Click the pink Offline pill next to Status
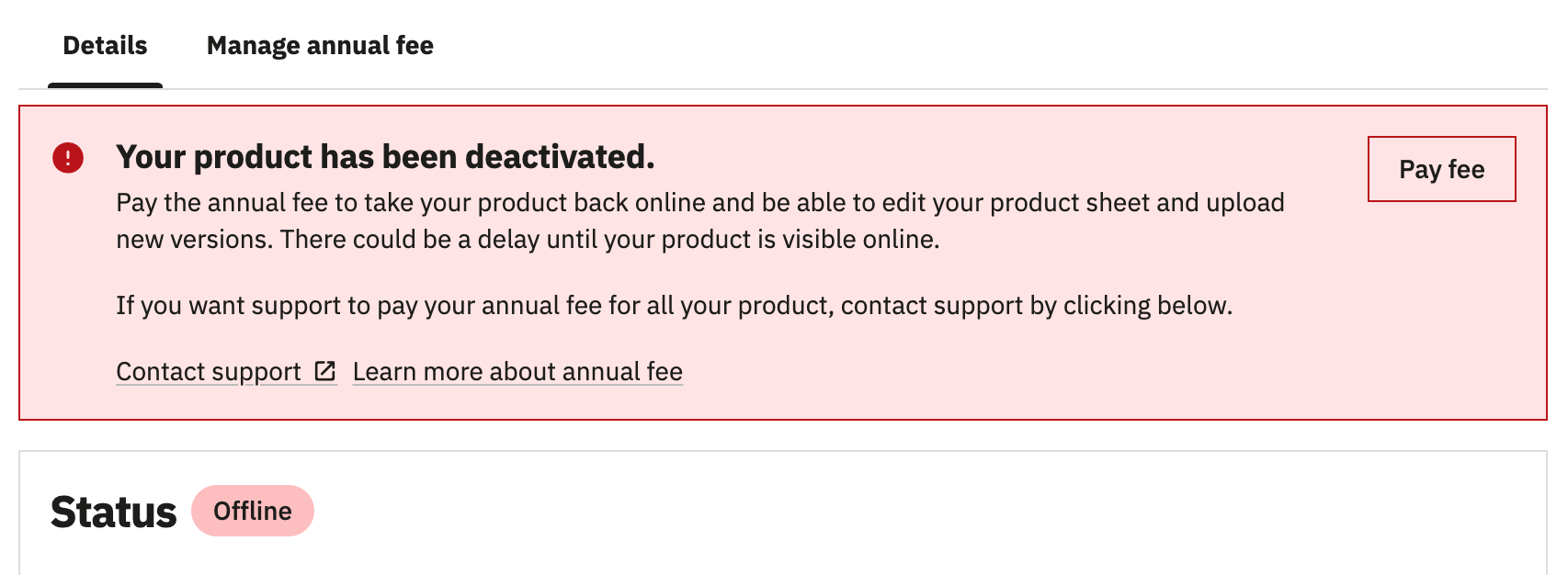1568x575 pixels. (x=253, y=511)
